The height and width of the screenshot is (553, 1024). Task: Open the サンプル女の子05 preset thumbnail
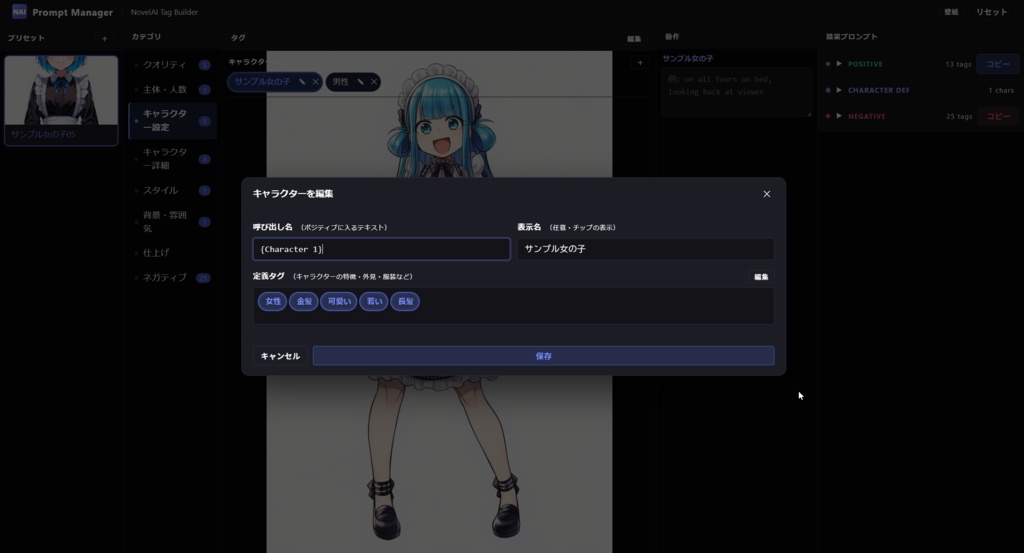[x=61, y=100]
